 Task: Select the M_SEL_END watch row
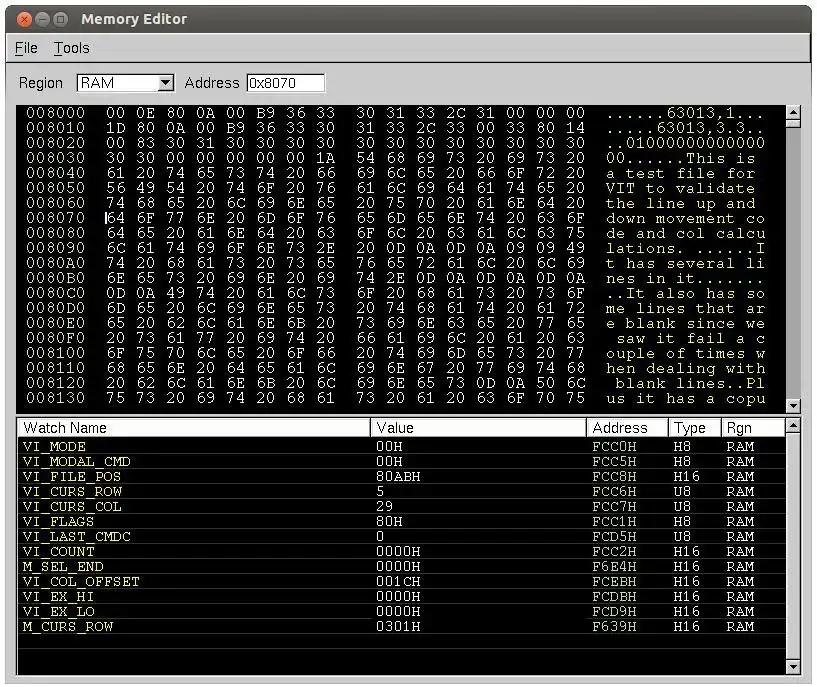tap(401, 567)
